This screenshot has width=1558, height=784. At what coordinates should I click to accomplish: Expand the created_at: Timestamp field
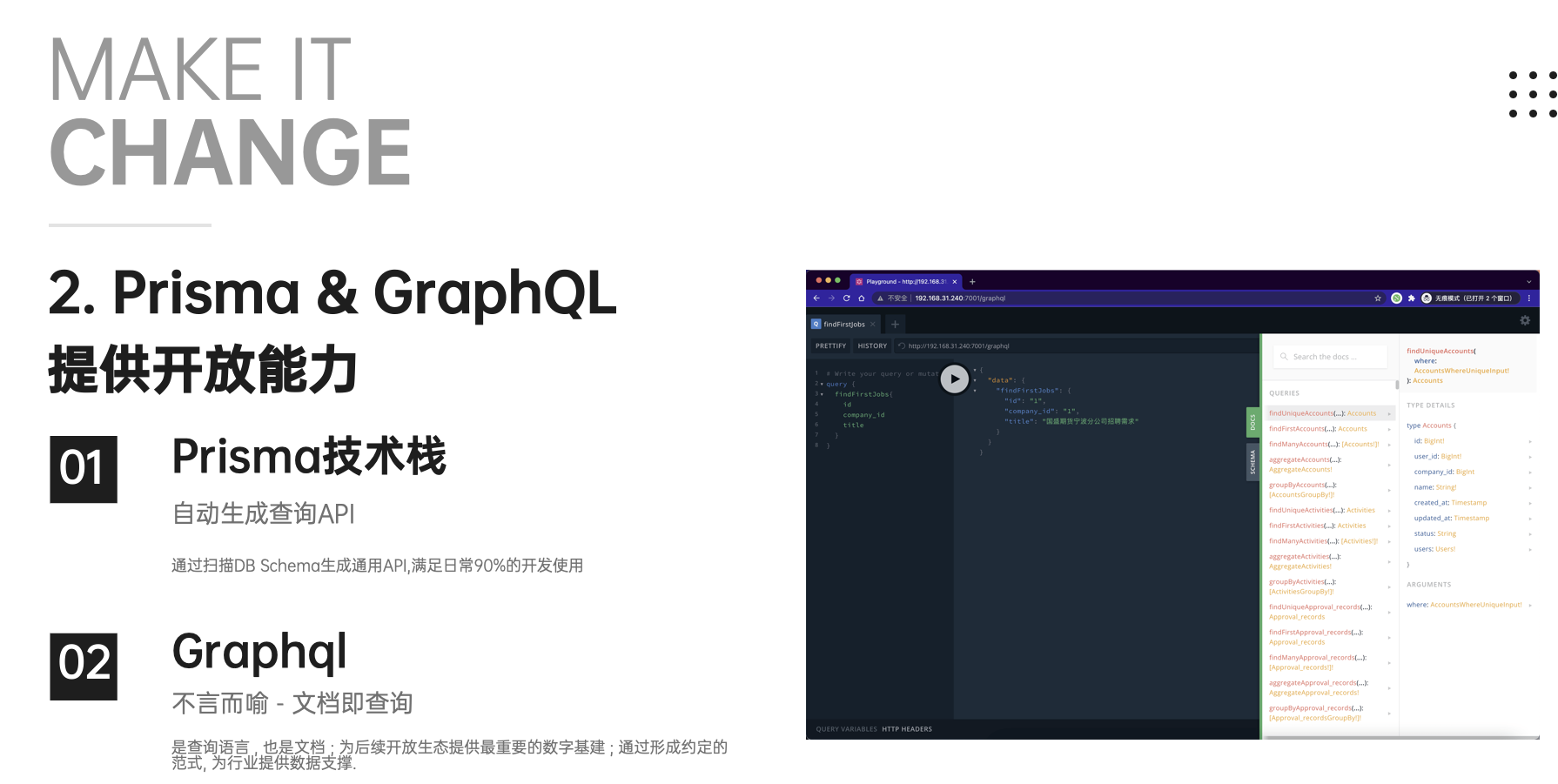1469,503
